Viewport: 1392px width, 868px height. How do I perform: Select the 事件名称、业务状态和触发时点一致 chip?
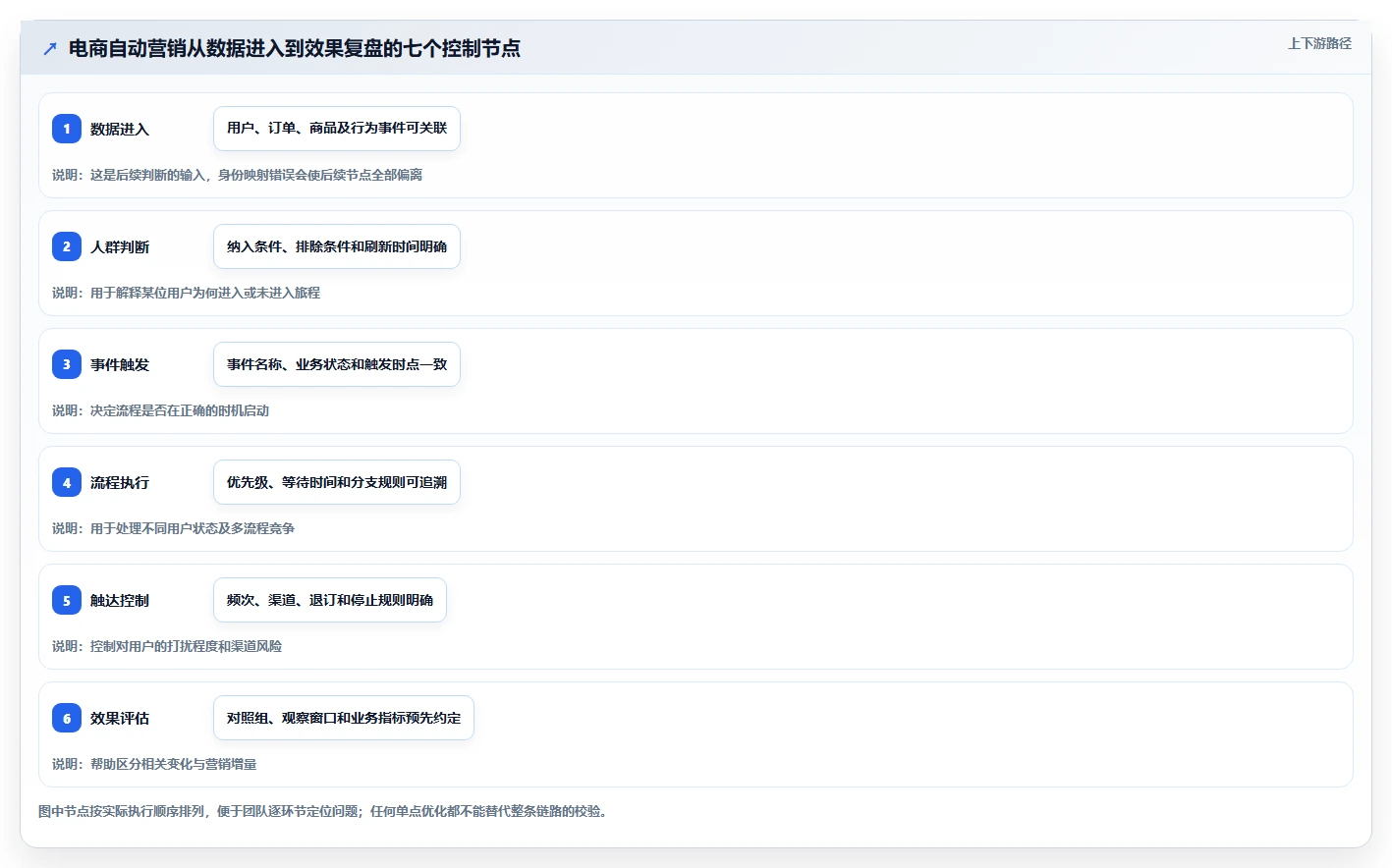click(x=337, y=364)
